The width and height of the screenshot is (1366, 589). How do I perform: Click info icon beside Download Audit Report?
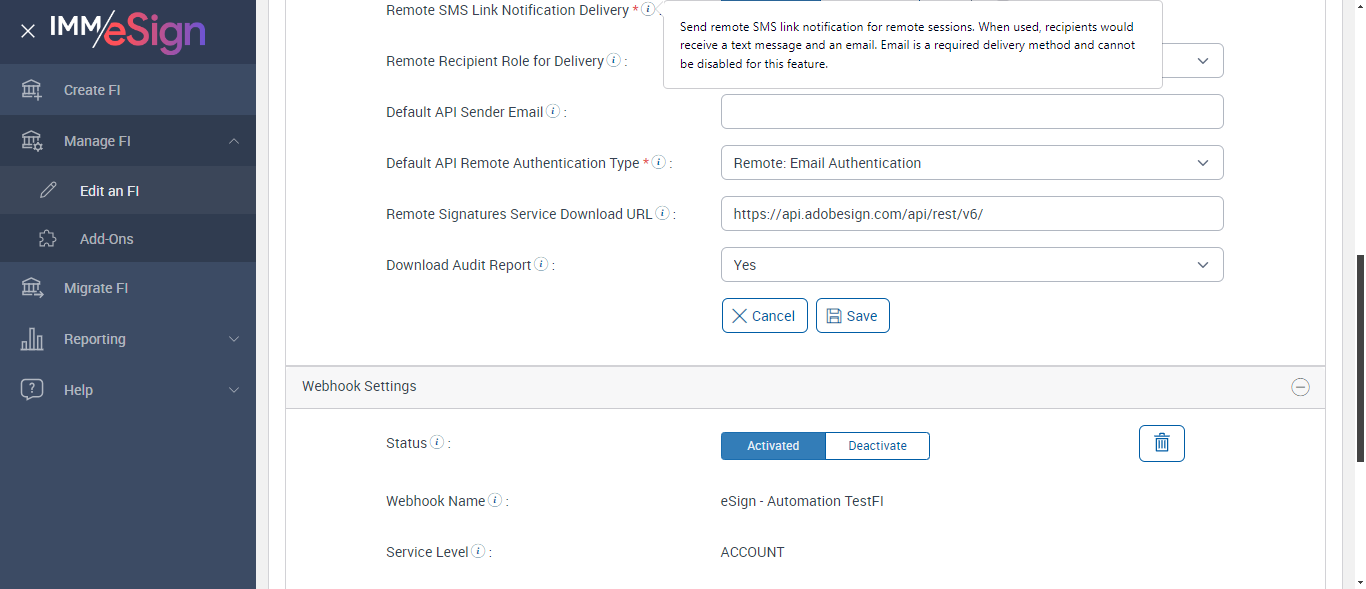541,265
